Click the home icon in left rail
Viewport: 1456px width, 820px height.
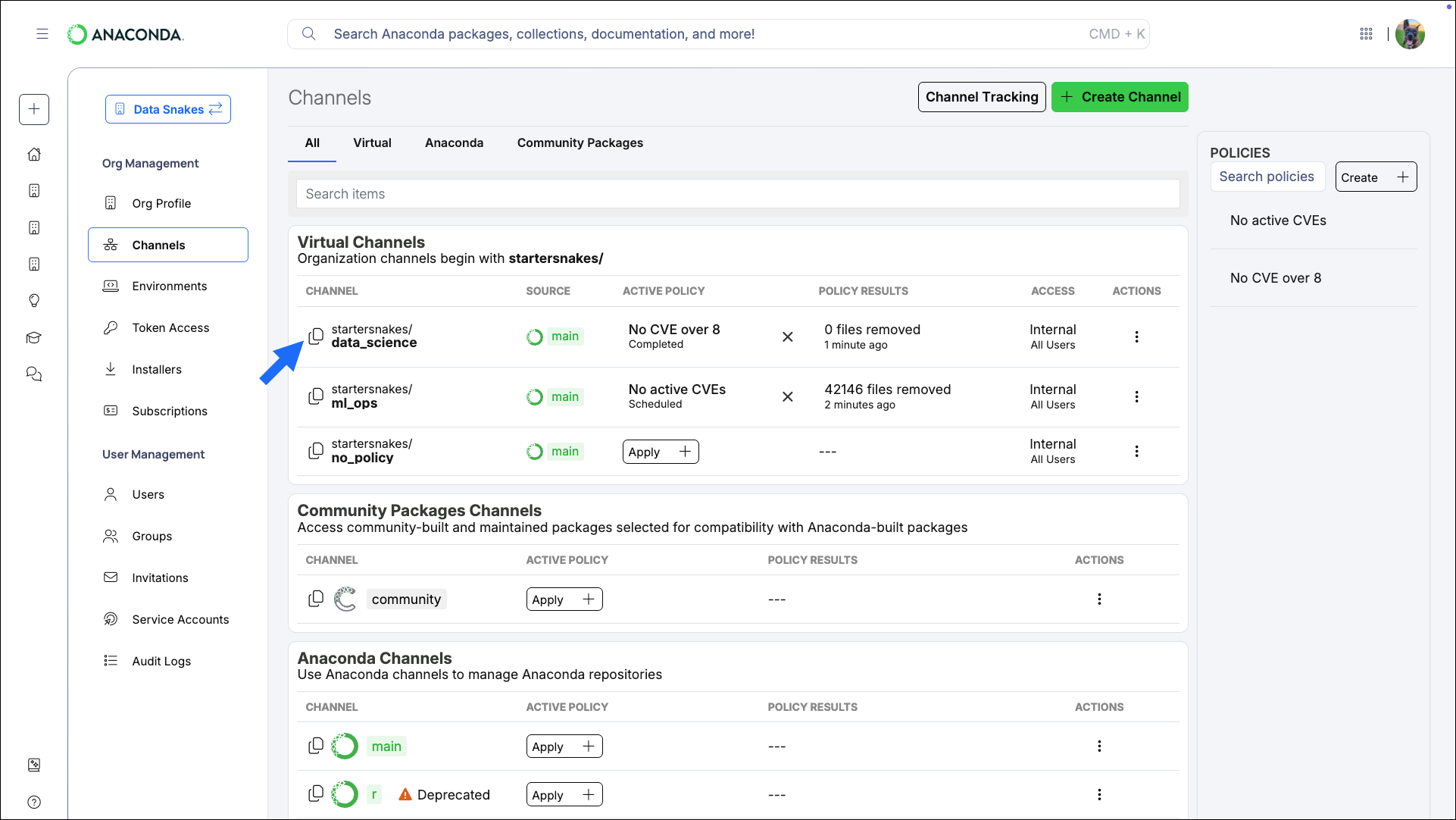(34, 155)
